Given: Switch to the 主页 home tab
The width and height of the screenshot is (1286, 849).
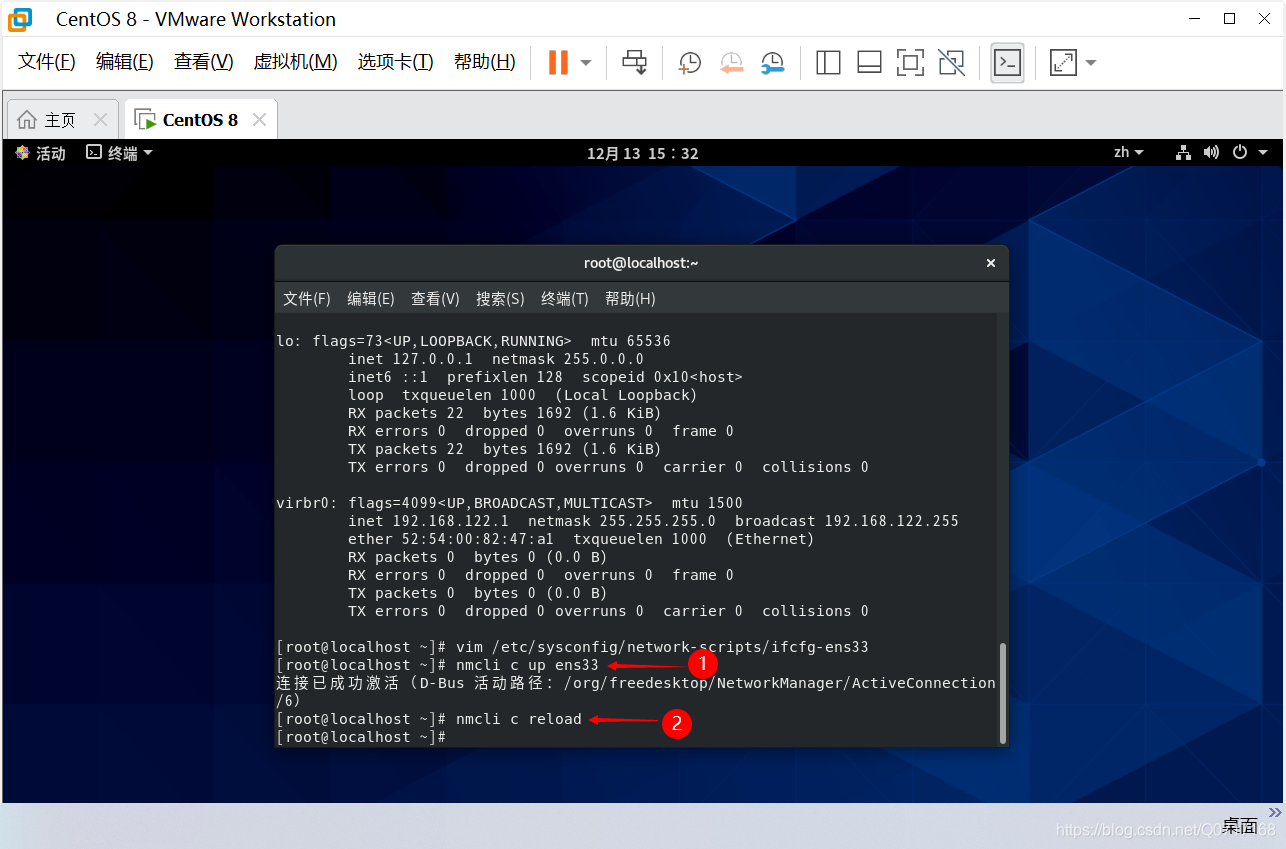Looking at the screenshot, I should (x=60, y=120).
